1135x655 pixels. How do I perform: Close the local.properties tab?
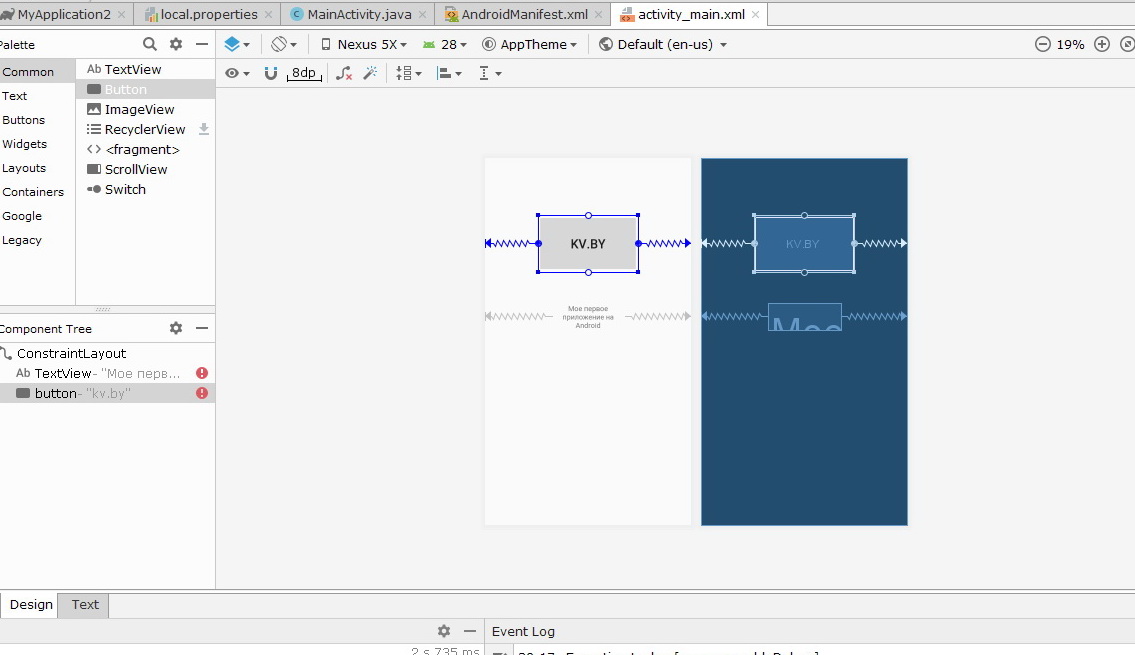[269, 14]
